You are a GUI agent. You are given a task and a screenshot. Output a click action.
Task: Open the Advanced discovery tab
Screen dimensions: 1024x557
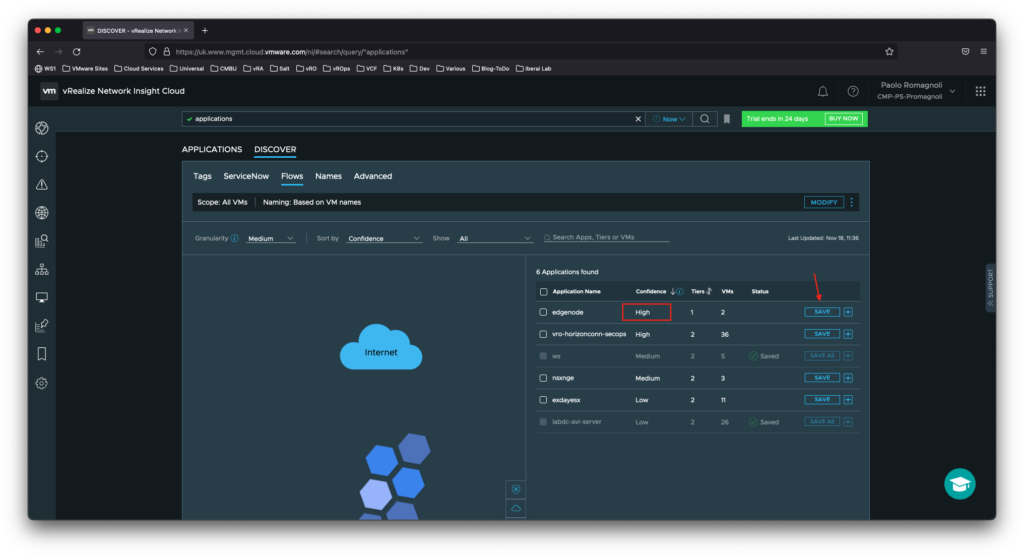coord(373,176)
